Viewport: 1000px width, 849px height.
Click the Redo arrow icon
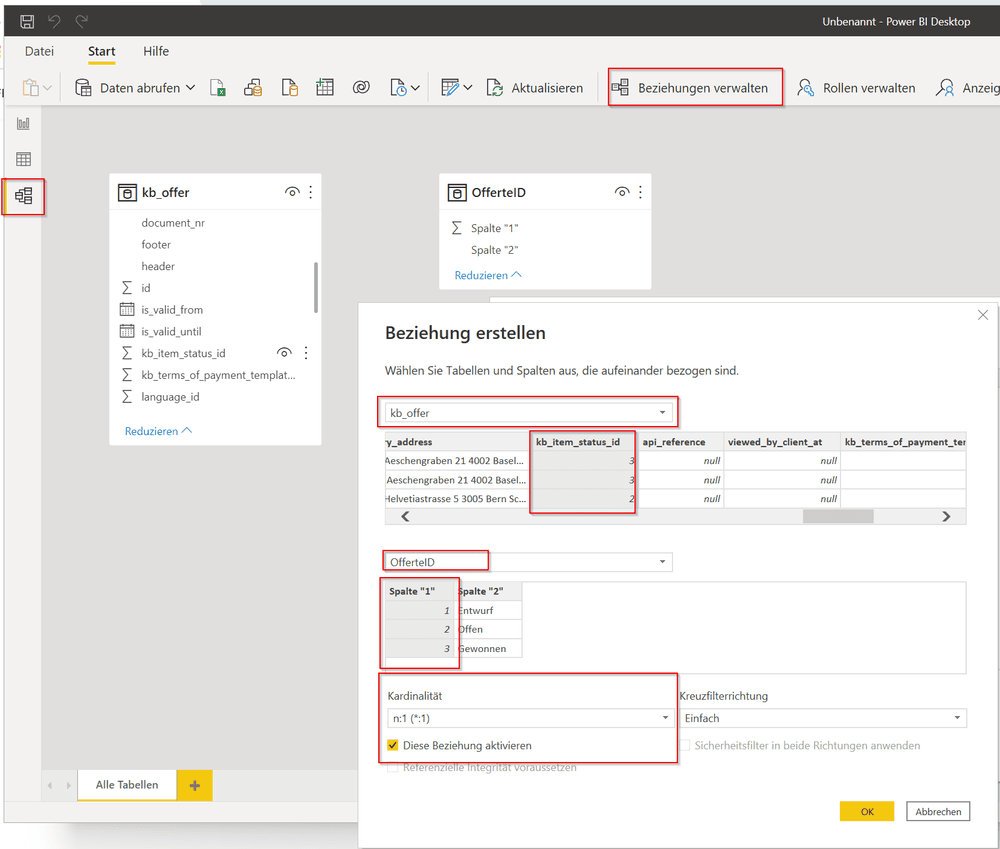(82, 22)
